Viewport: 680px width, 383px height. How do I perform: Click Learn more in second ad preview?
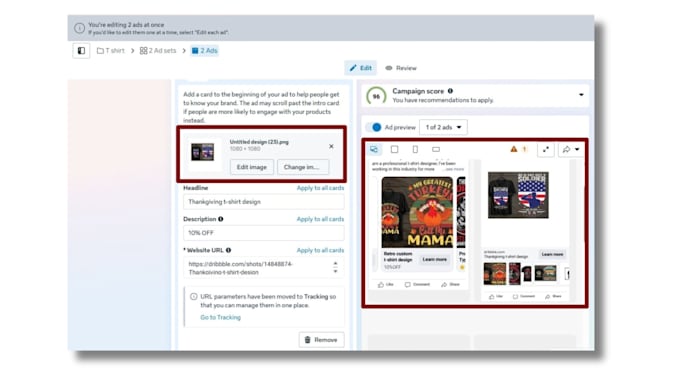pyautogui.click(x=552, y=254)
